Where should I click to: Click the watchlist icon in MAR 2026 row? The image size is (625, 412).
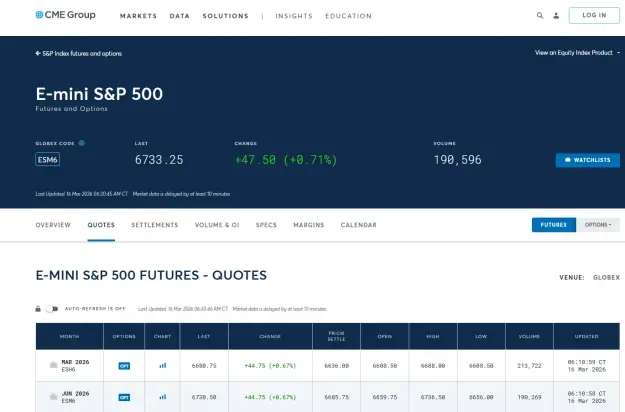point(53,365)
